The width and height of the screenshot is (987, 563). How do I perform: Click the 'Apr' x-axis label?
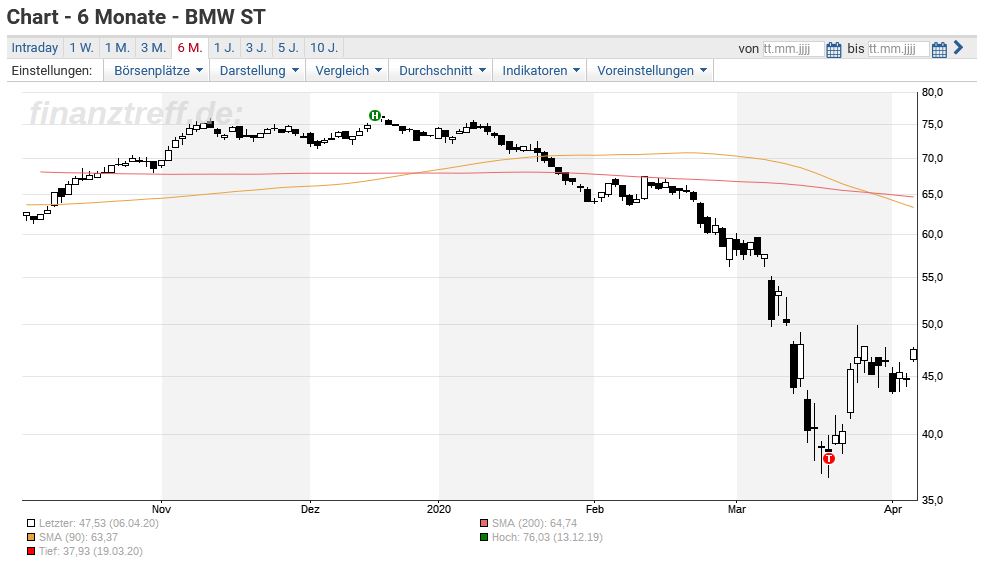pyautogui.click(x=893, y=509)
